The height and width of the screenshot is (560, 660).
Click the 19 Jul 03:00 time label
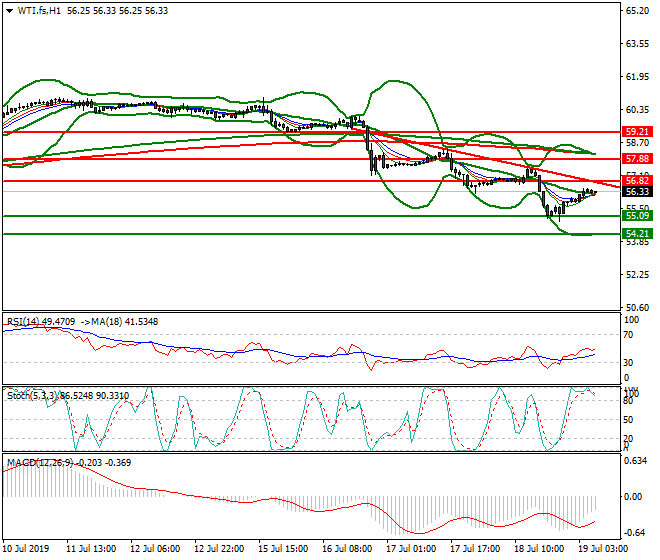point(603,549)
